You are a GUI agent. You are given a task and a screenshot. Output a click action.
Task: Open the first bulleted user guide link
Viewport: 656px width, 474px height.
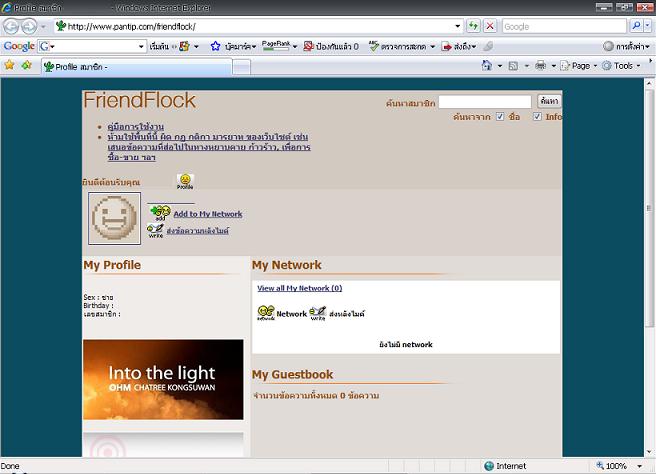(x=136, y=126)
